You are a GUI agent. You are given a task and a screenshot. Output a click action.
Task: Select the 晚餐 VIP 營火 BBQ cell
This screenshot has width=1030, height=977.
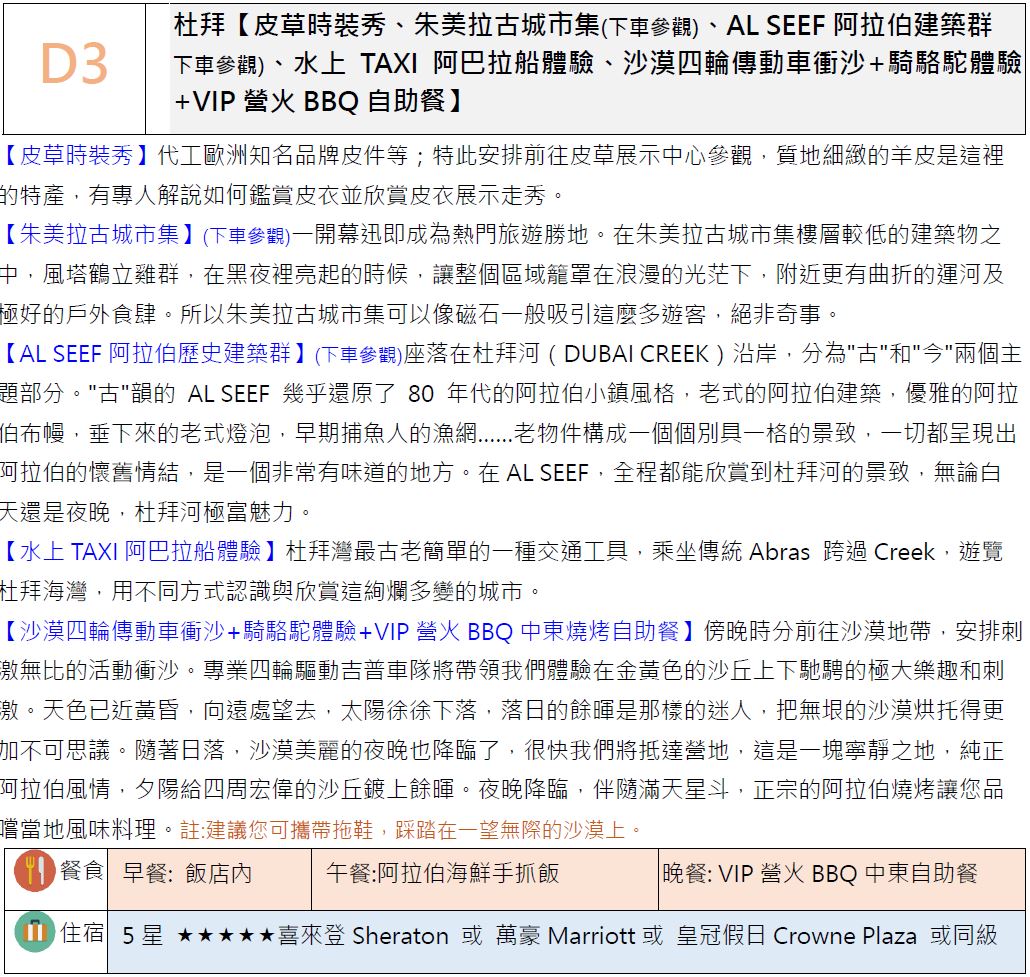820,873
